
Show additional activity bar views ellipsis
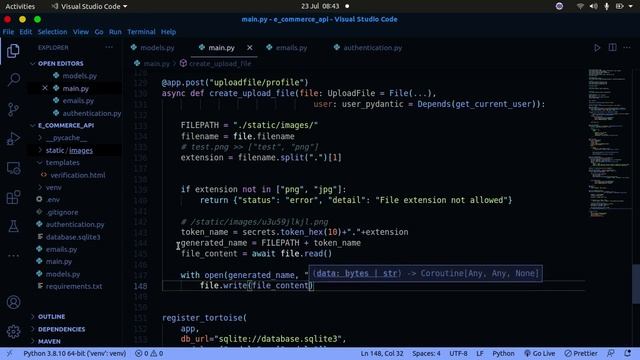pos(13,256)
